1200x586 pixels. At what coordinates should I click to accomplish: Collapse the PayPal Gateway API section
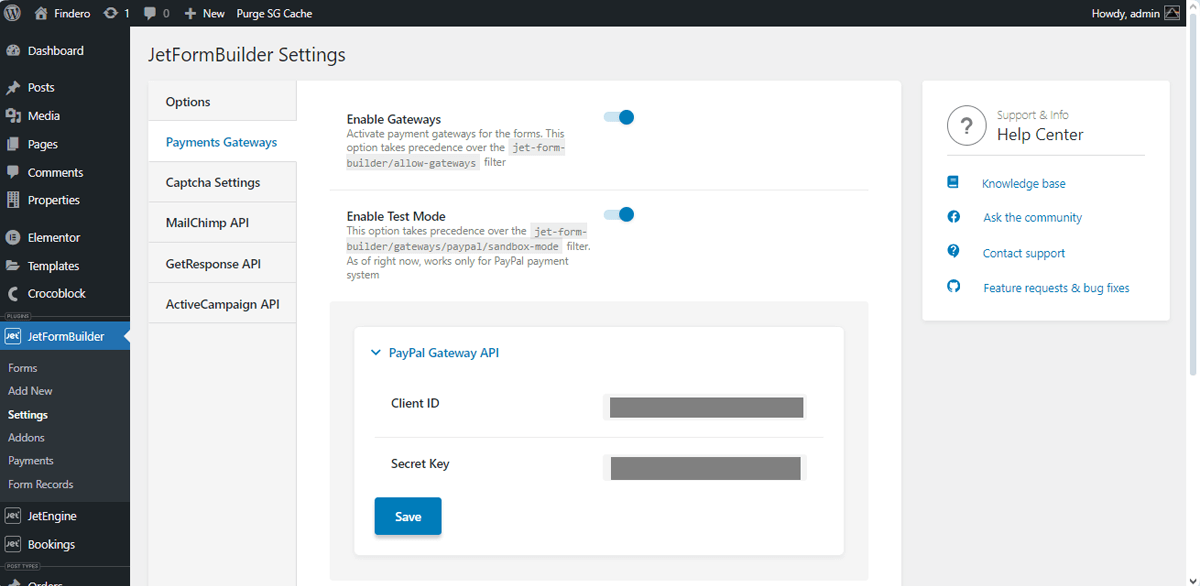(375, 352)
